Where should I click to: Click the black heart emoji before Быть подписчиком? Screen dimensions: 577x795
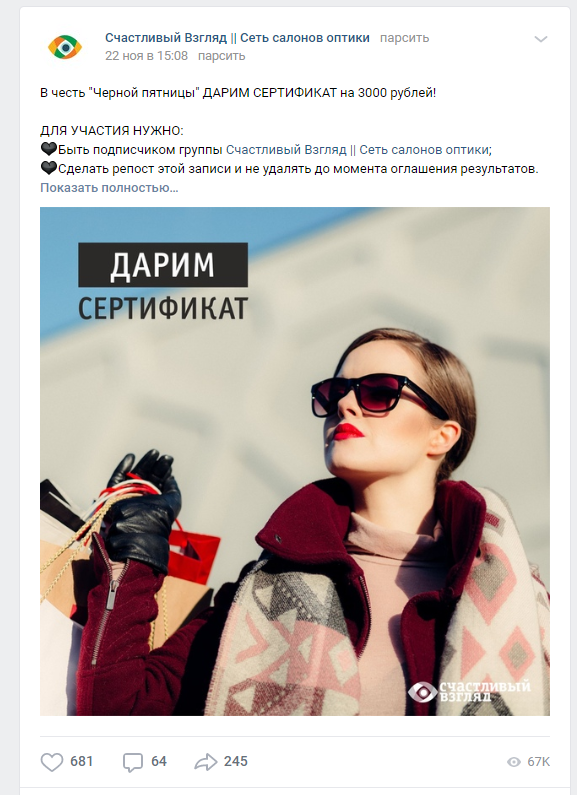(x=49, y=149)
